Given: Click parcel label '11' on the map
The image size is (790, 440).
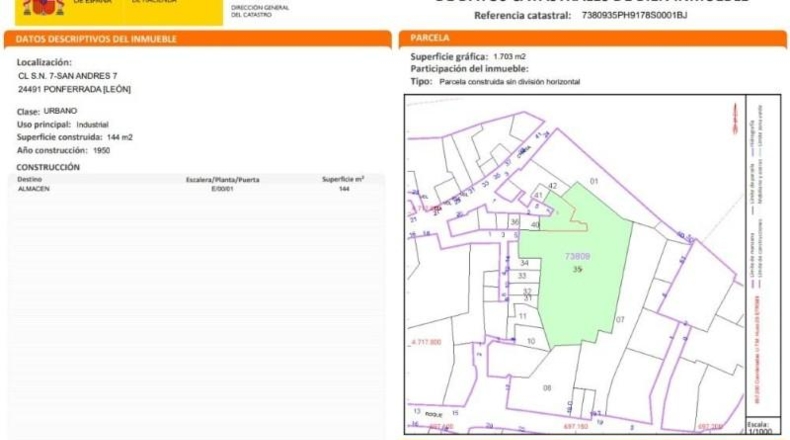Looking at the screenshot, I should point(522,317).
